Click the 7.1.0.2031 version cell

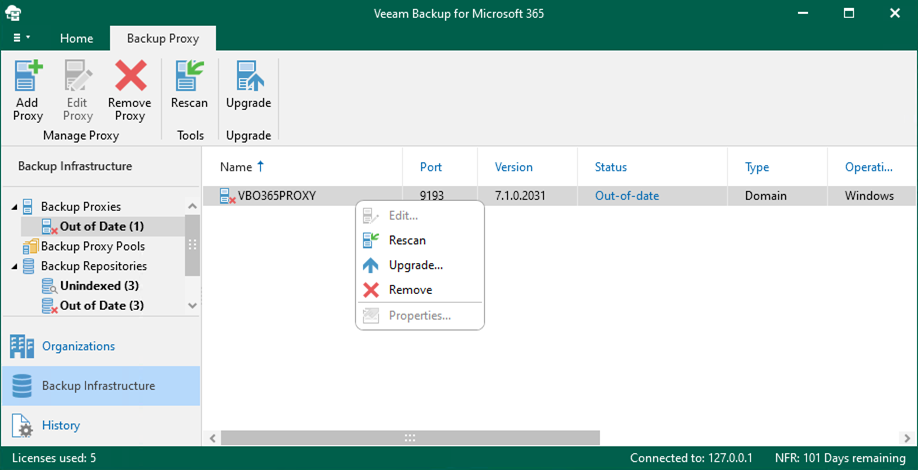tap(520, 196)
